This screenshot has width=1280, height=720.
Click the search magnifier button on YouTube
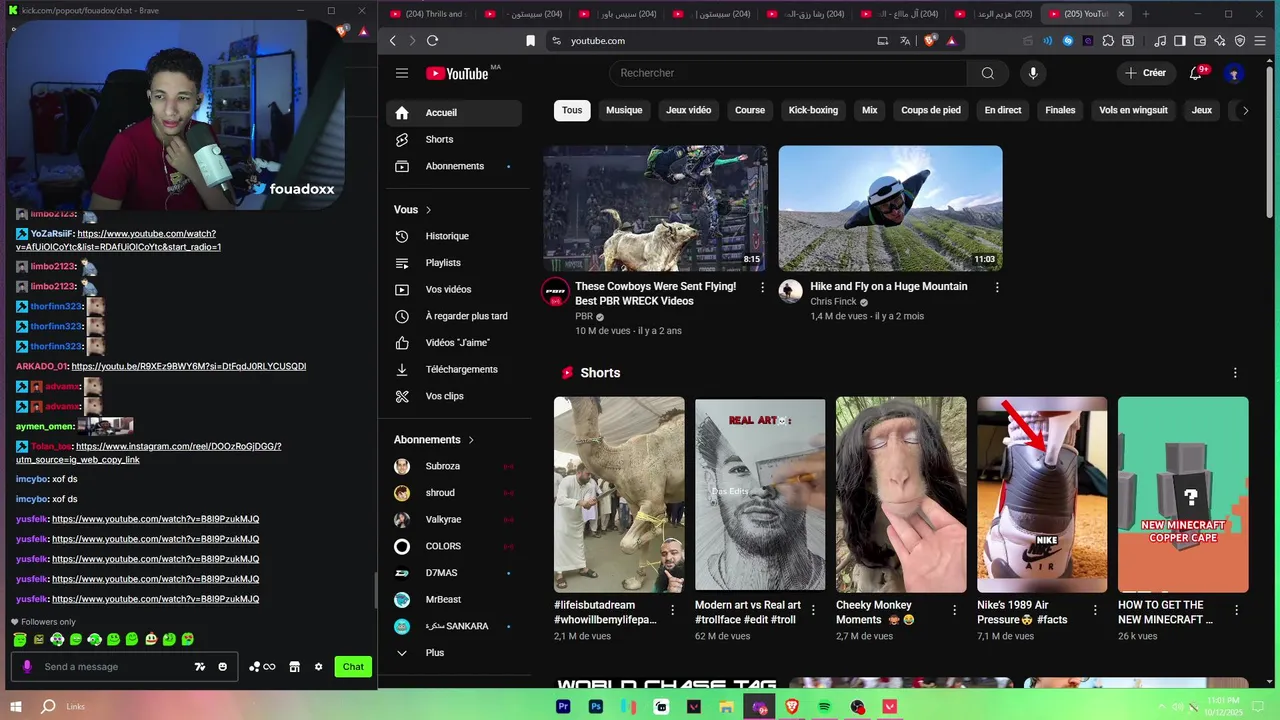click(x=988, y=73)
